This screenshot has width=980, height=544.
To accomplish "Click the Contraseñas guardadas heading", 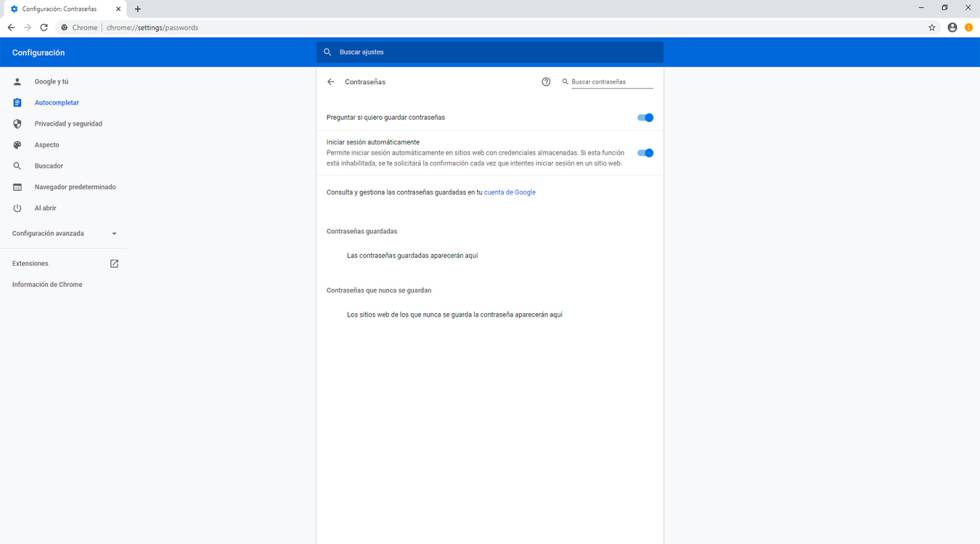I will pos(362,231).
